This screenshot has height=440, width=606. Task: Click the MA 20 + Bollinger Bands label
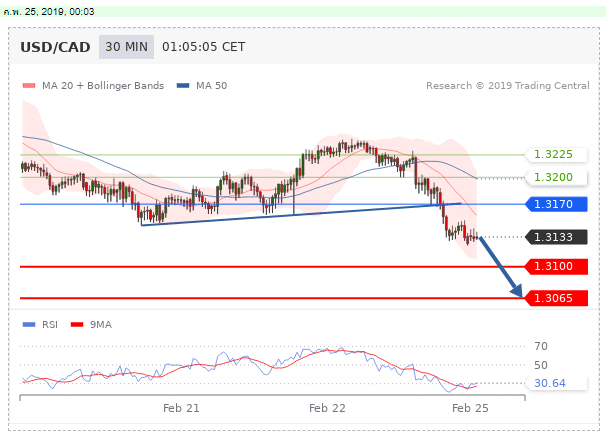[103, 85]
